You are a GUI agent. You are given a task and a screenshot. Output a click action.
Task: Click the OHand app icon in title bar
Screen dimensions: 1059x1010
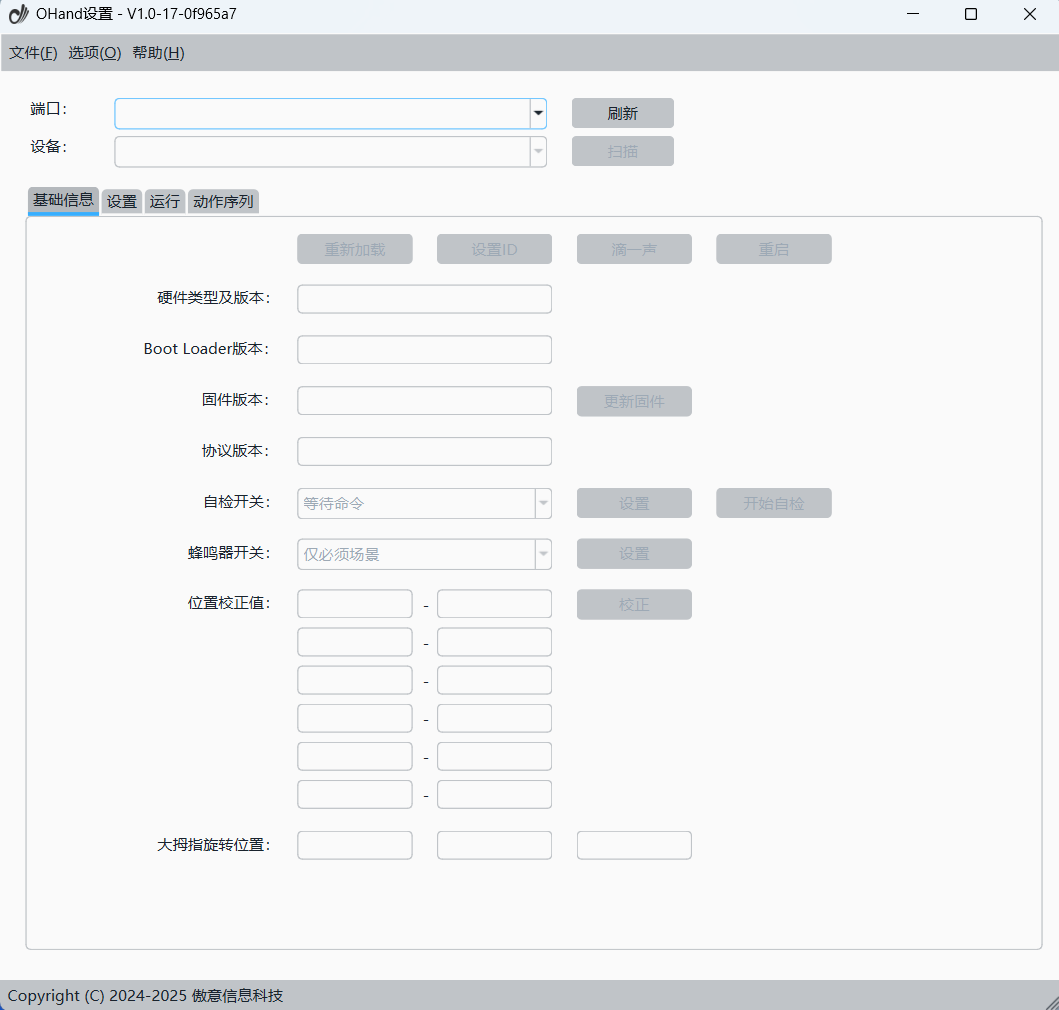18,14
